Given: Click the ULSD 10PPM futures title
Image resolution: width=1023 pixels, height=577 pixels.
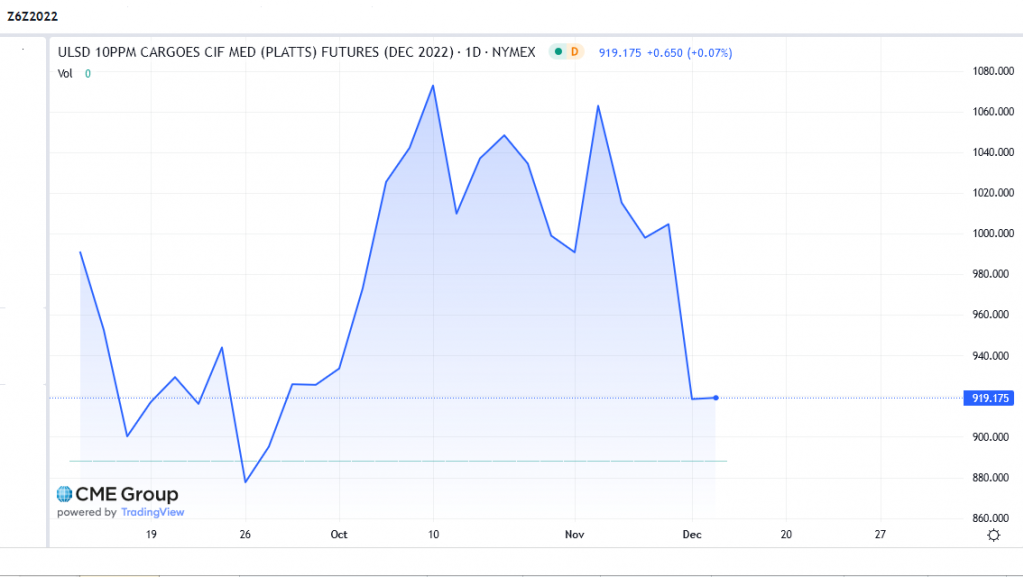Looking at the screenshot, I should pyautogui.click(x=297, y=52).
